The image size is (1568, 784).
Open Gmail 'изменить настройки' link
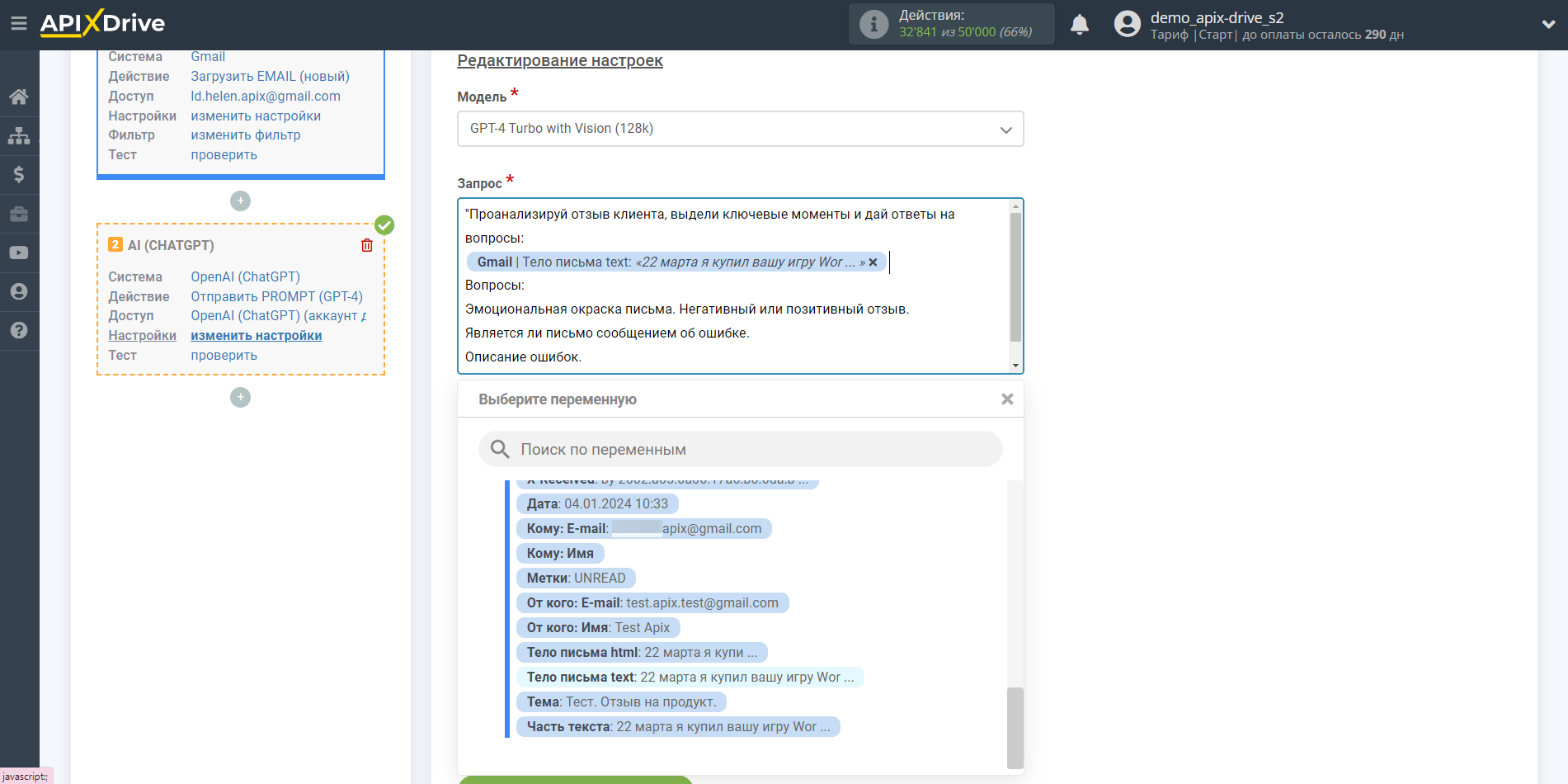[256, 116]
